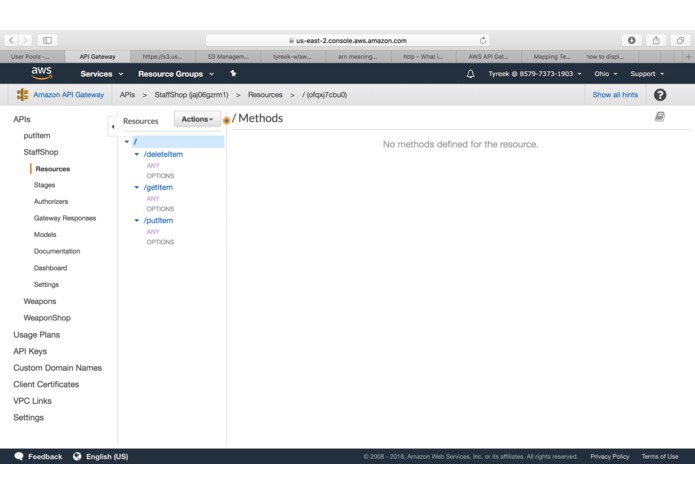Collapse the root / resource tree arrow
Viewport: 695px width, 494px height.
(x=127, y=142)
